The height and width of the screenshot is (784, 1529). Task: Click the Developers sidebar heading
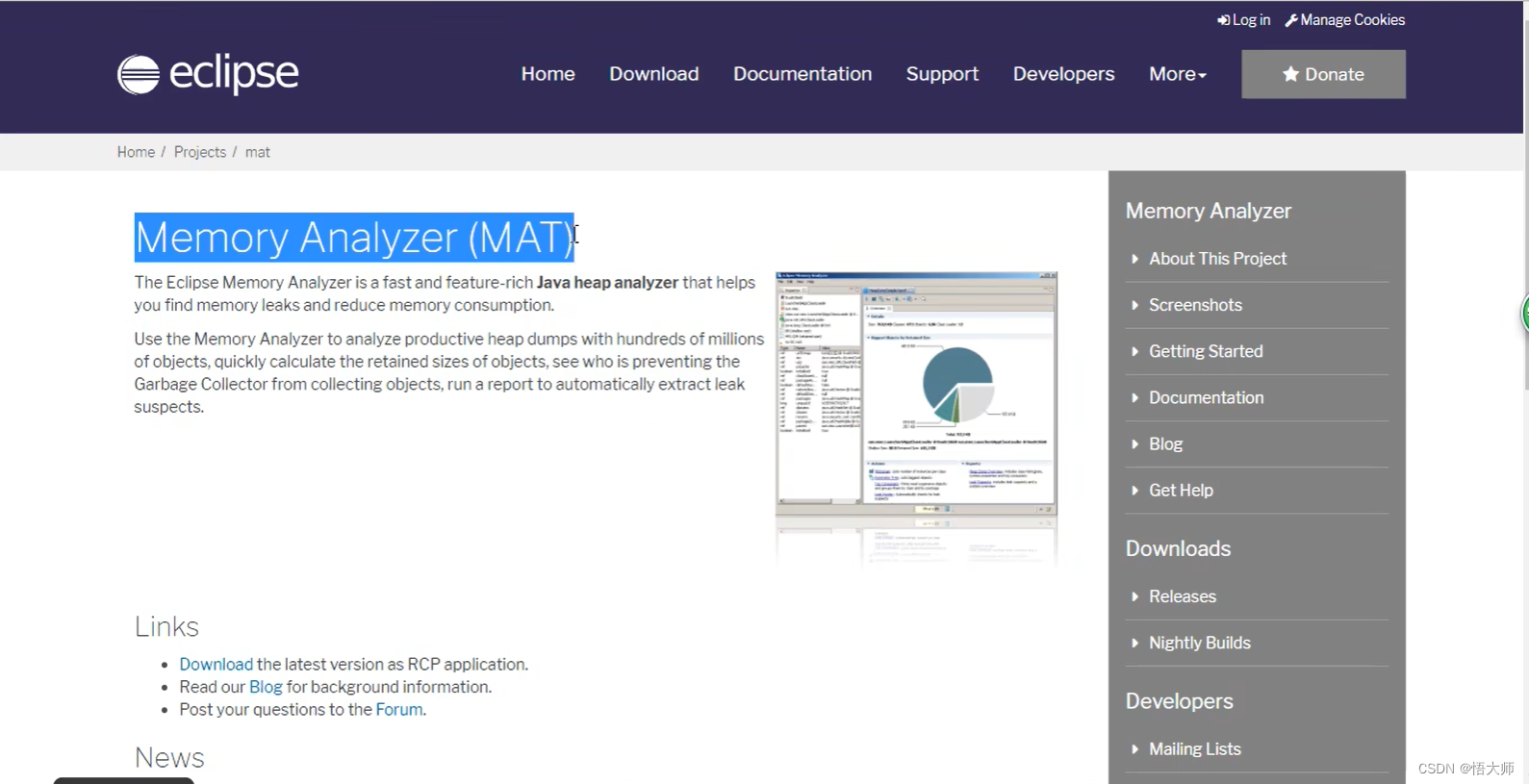(1179, 701)
